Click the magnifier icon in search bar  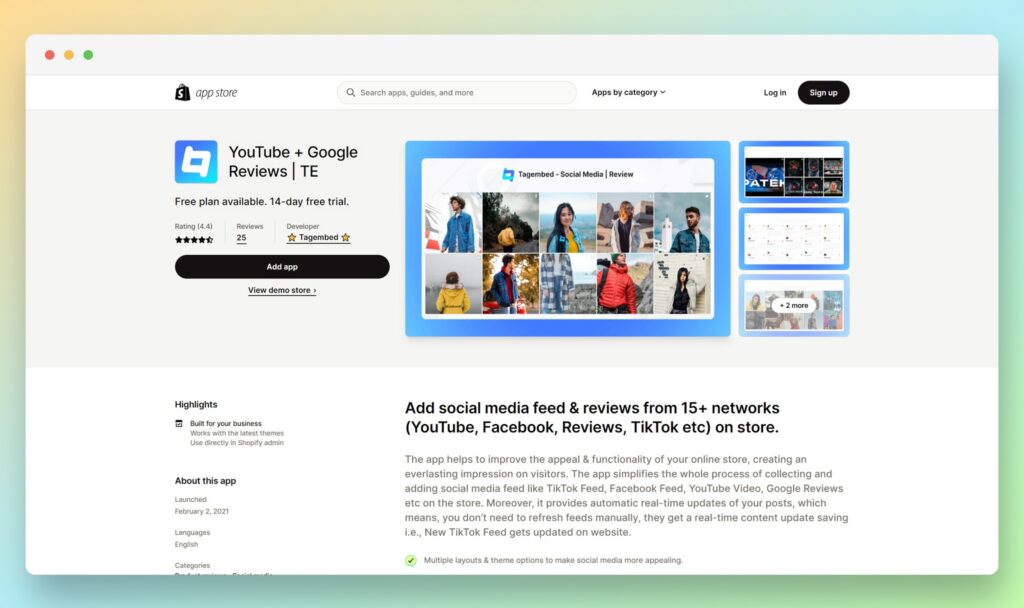(x=351, y=93)
